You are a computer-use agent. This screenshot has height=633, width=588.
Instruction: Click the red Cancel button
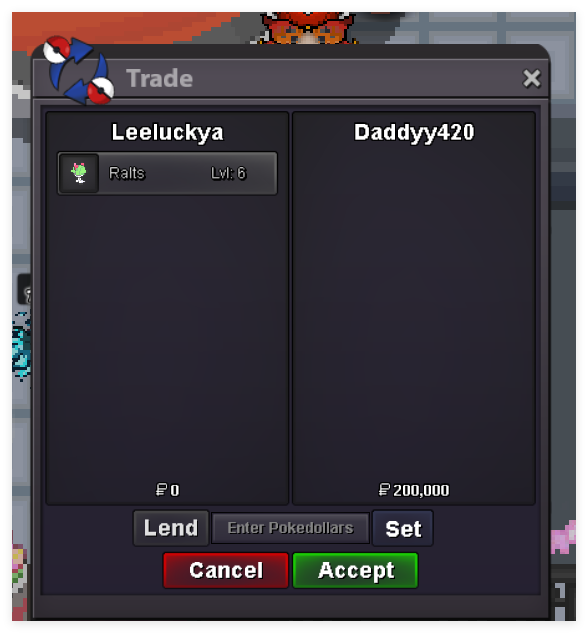point(226,570)
